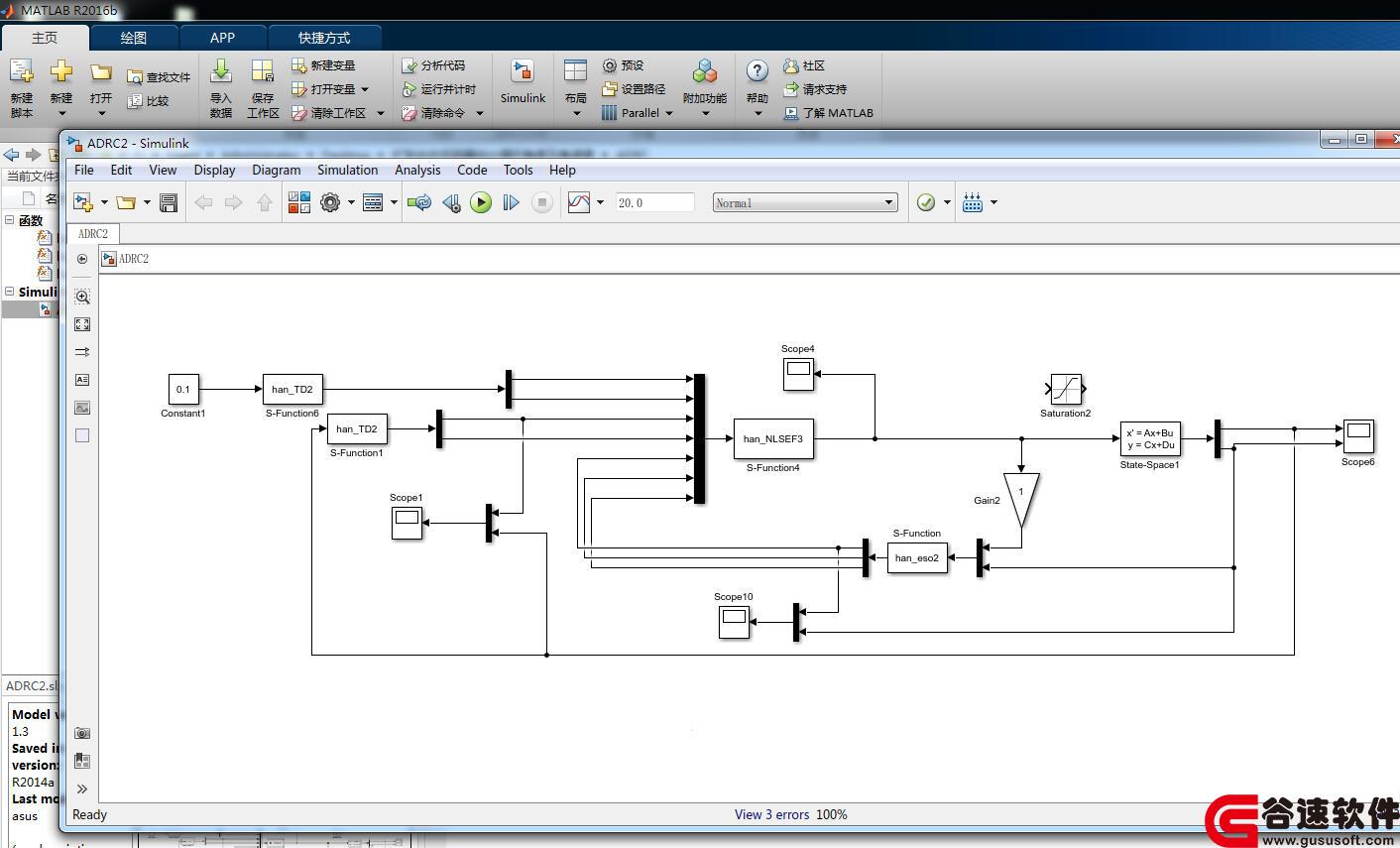Select the Area box tool

[x=82, y=435]
